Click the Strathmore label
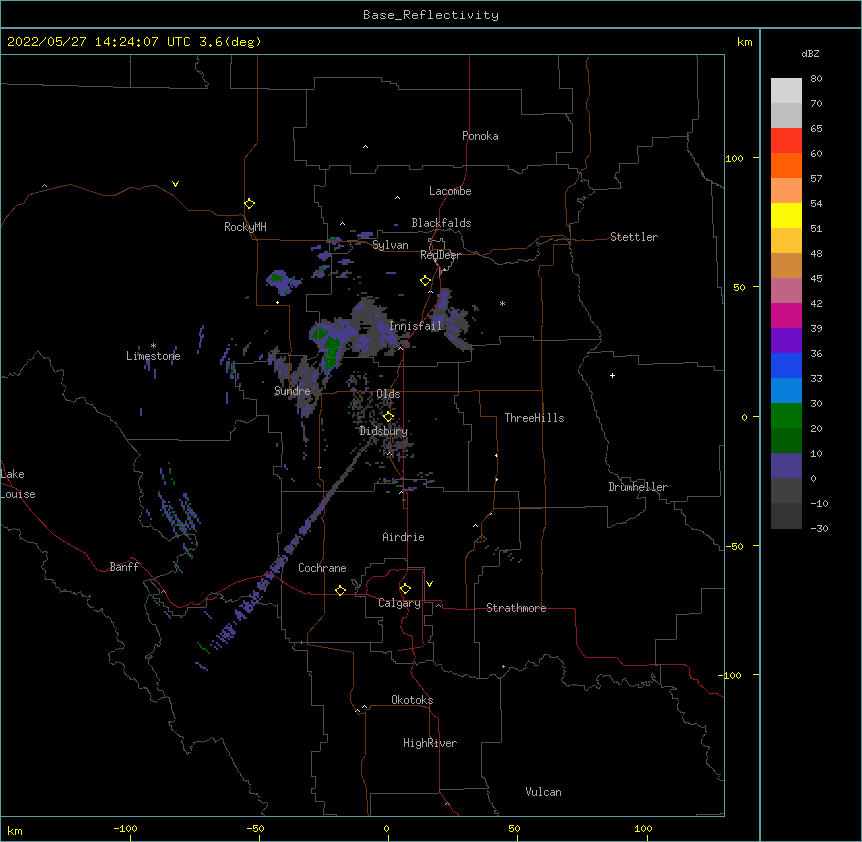Viewport: 862px width, 842px height. point(516,608)
